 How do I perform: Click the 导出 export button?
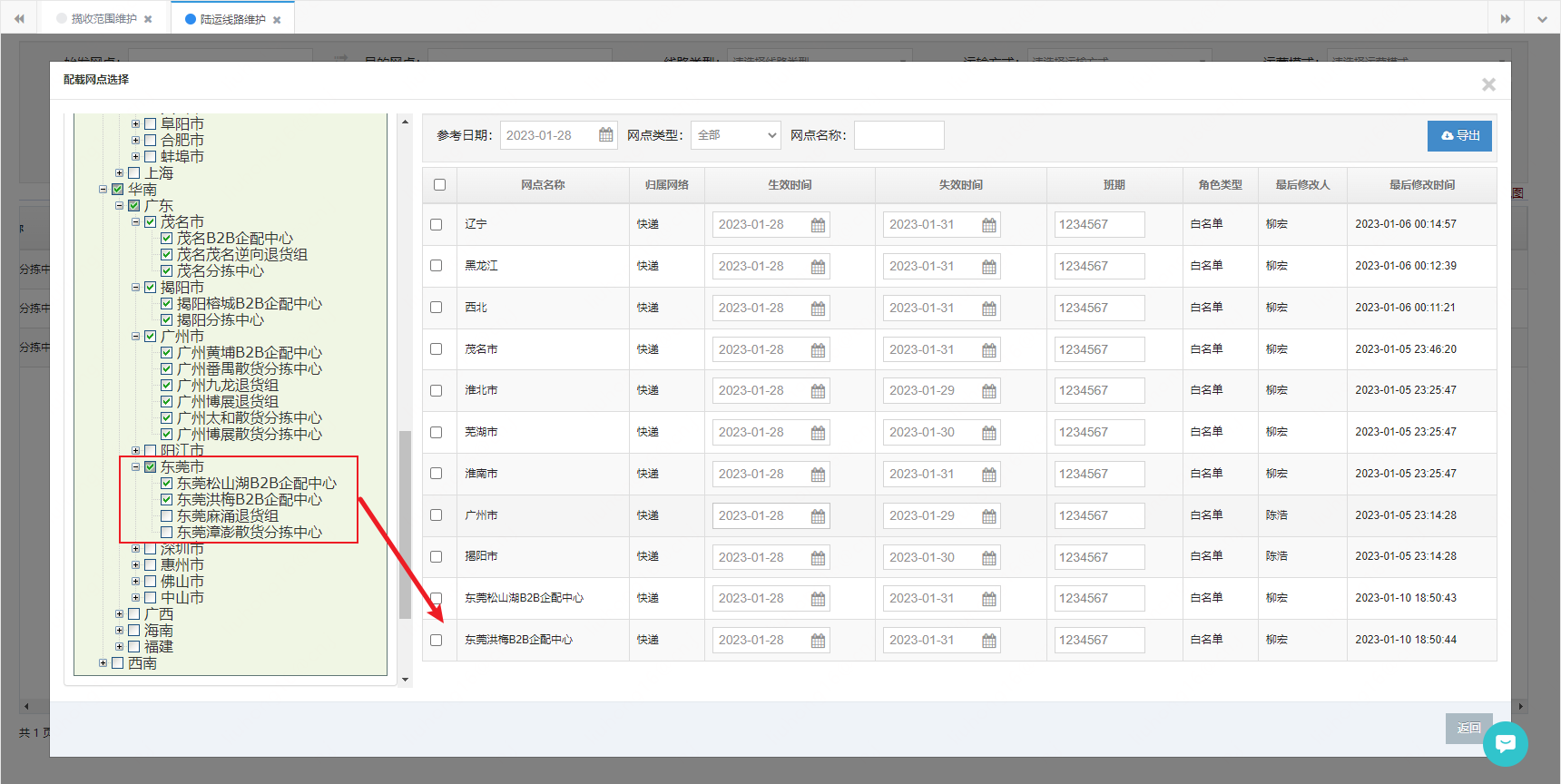(x=1459, y=135)
